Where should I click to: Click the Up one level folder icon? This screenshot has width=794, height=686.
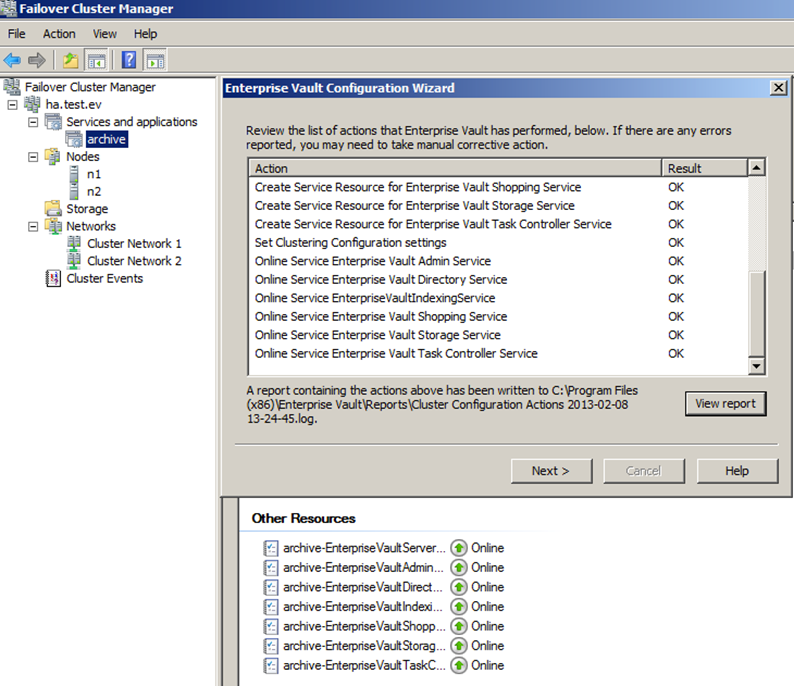point(70,60)
